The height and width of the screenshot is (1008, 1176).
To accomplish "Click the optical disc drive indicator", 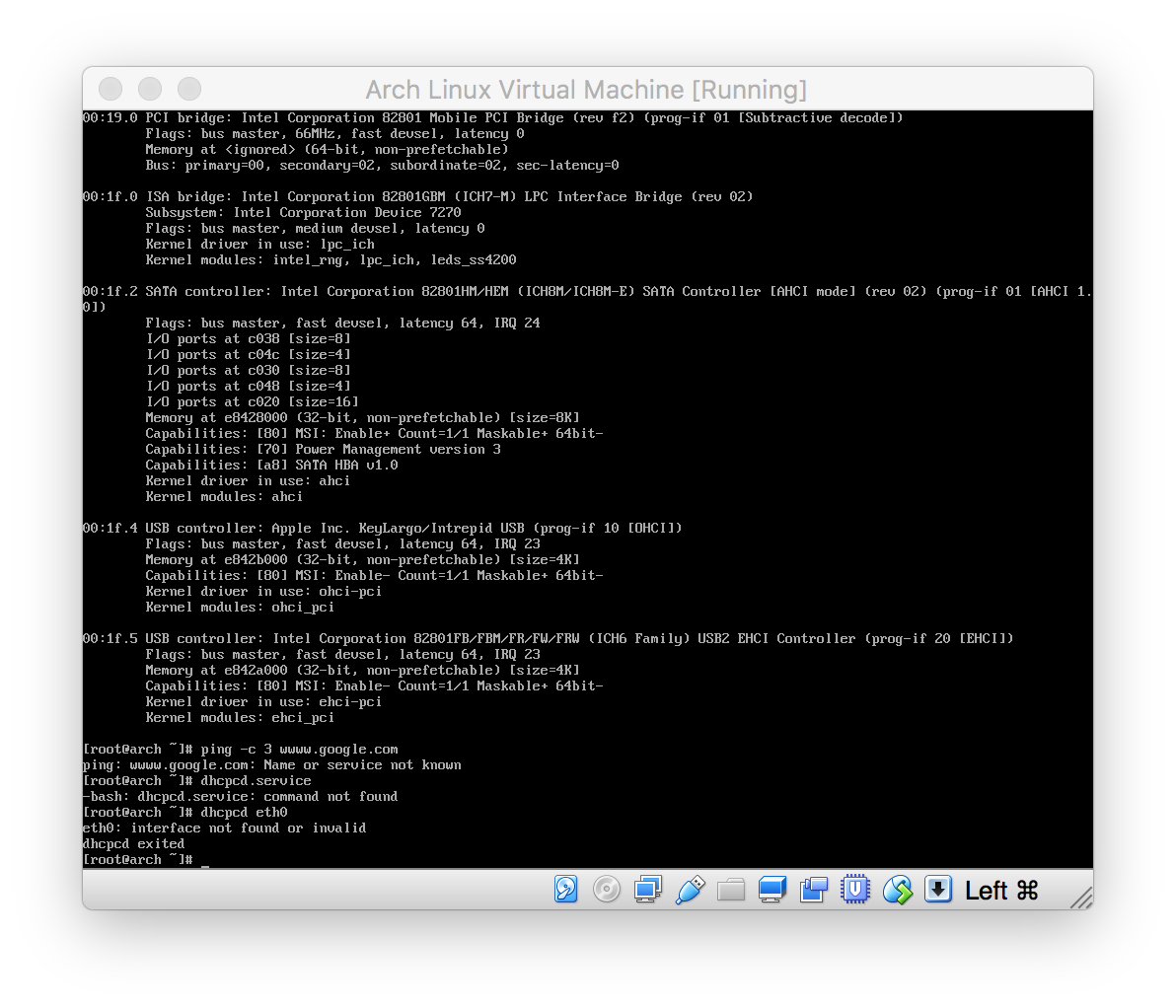I will pyautogui.click(x=607, y=890).
